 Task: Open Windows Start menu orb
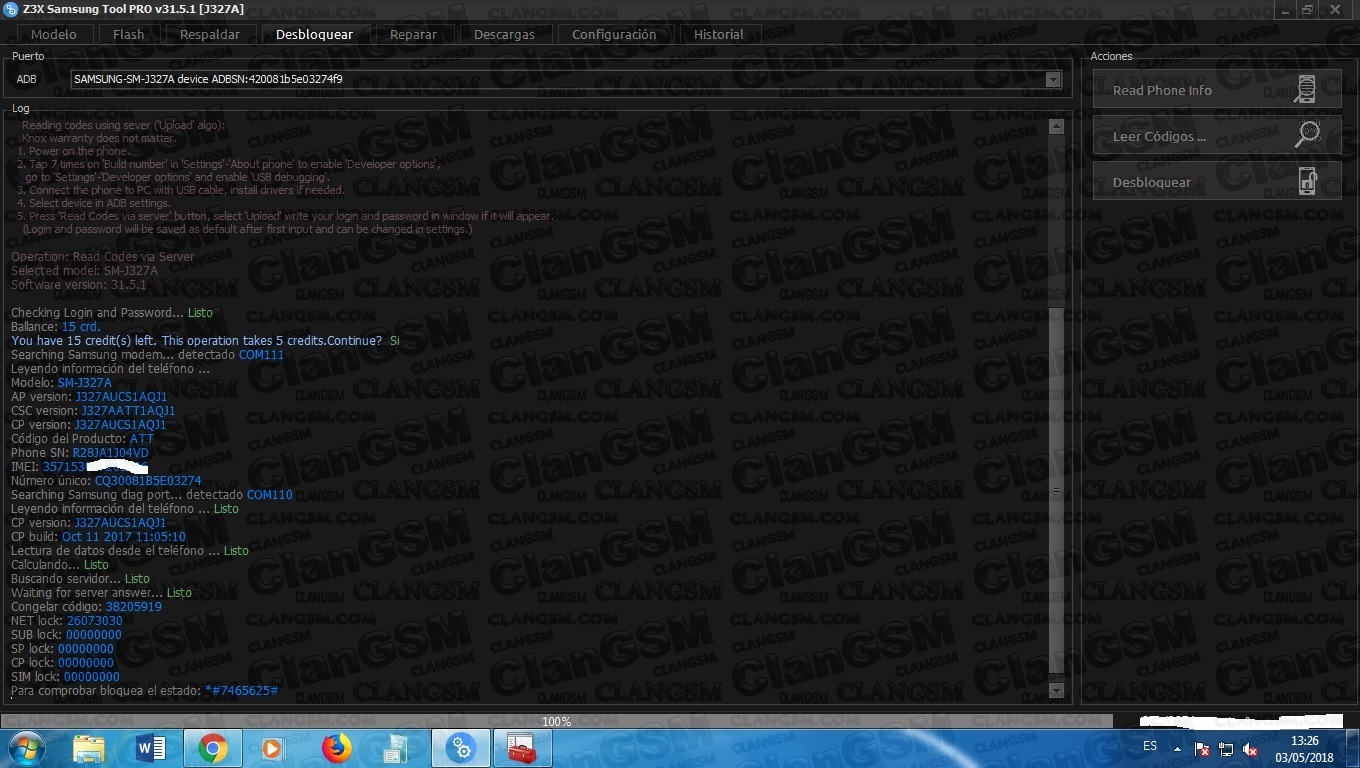[x=27, y=748]
